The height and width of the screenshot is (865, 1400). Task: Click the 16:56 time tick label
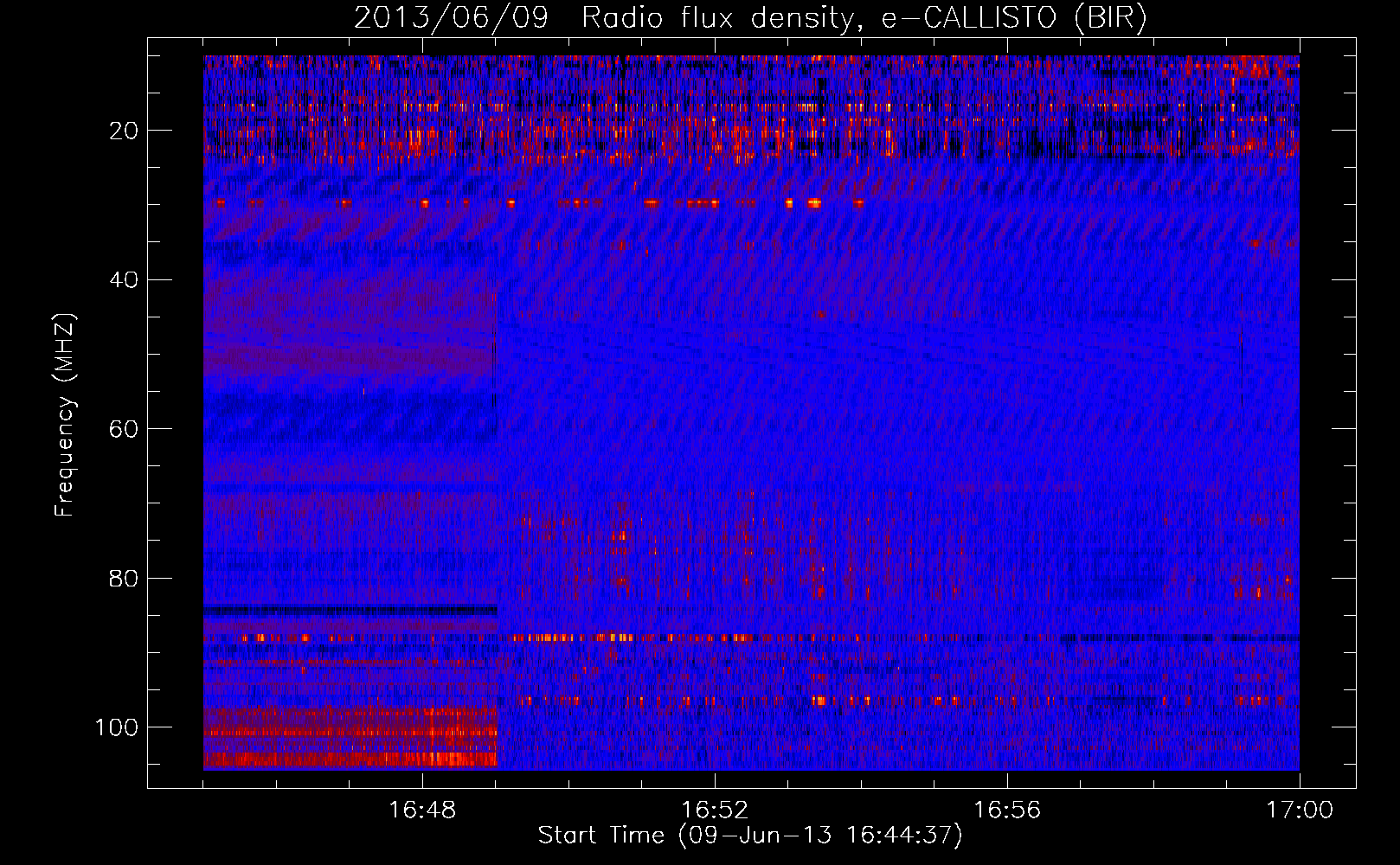click(x=1007, y=810)
